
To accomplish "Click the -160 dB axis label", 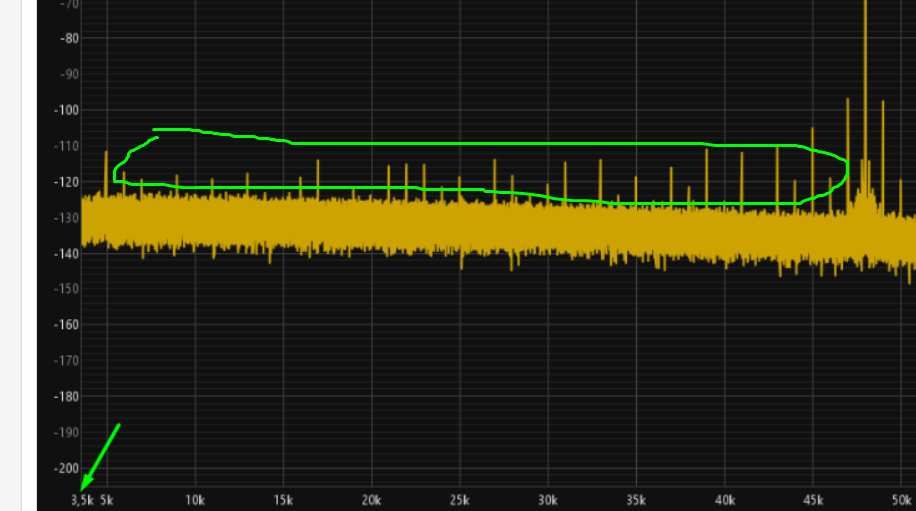I will click(x=66, y=325).
